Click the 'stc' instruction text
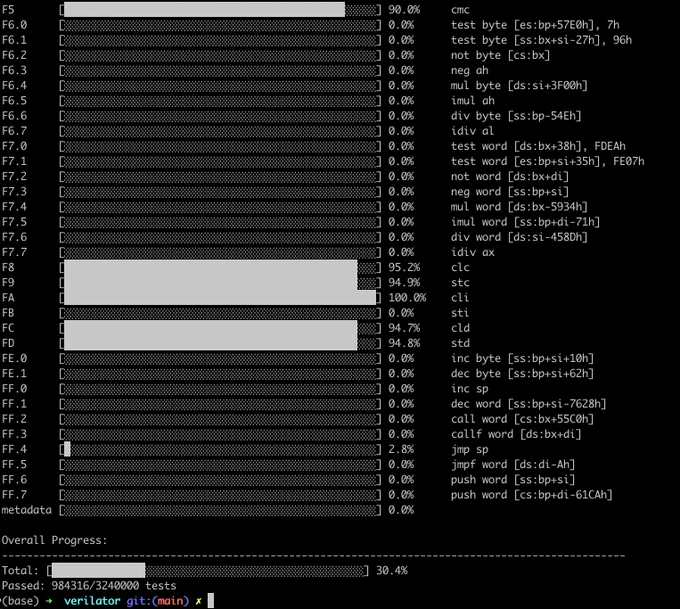The height and width of the screenshot is (609, 680). (x=460, y=282)
